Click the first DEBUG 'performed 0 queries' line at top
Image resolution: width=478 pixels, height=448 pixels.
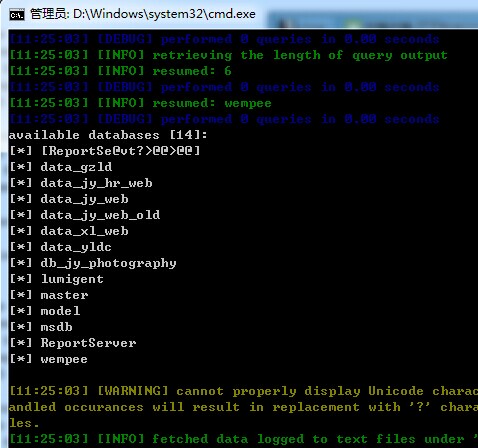224,39
